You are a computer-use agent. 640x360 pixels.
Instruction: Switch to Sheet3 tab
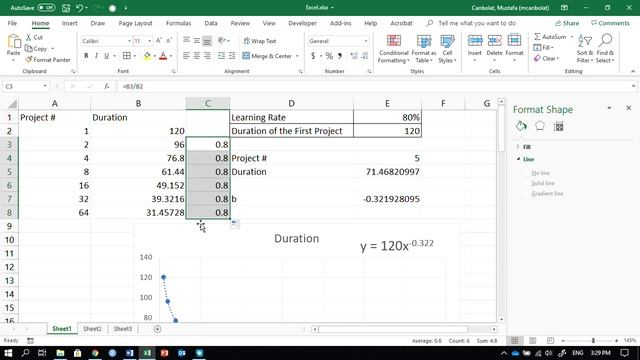point(122,329)
